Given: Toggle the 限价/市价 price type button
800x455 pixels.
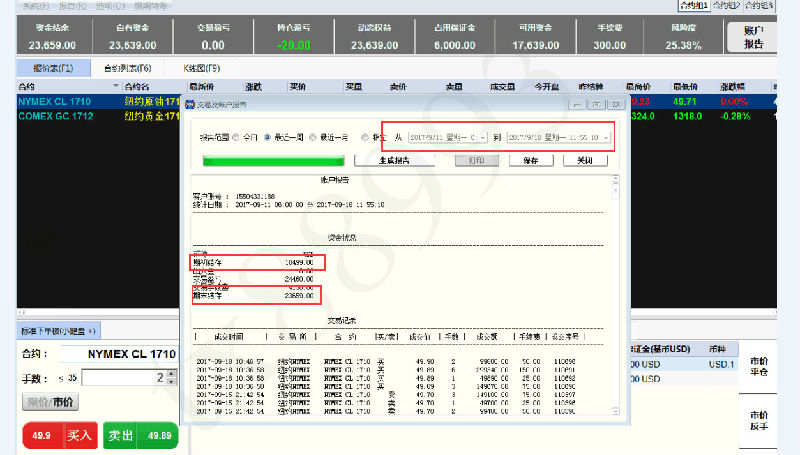Looking at the screenshot, I should tap(50, 402).
